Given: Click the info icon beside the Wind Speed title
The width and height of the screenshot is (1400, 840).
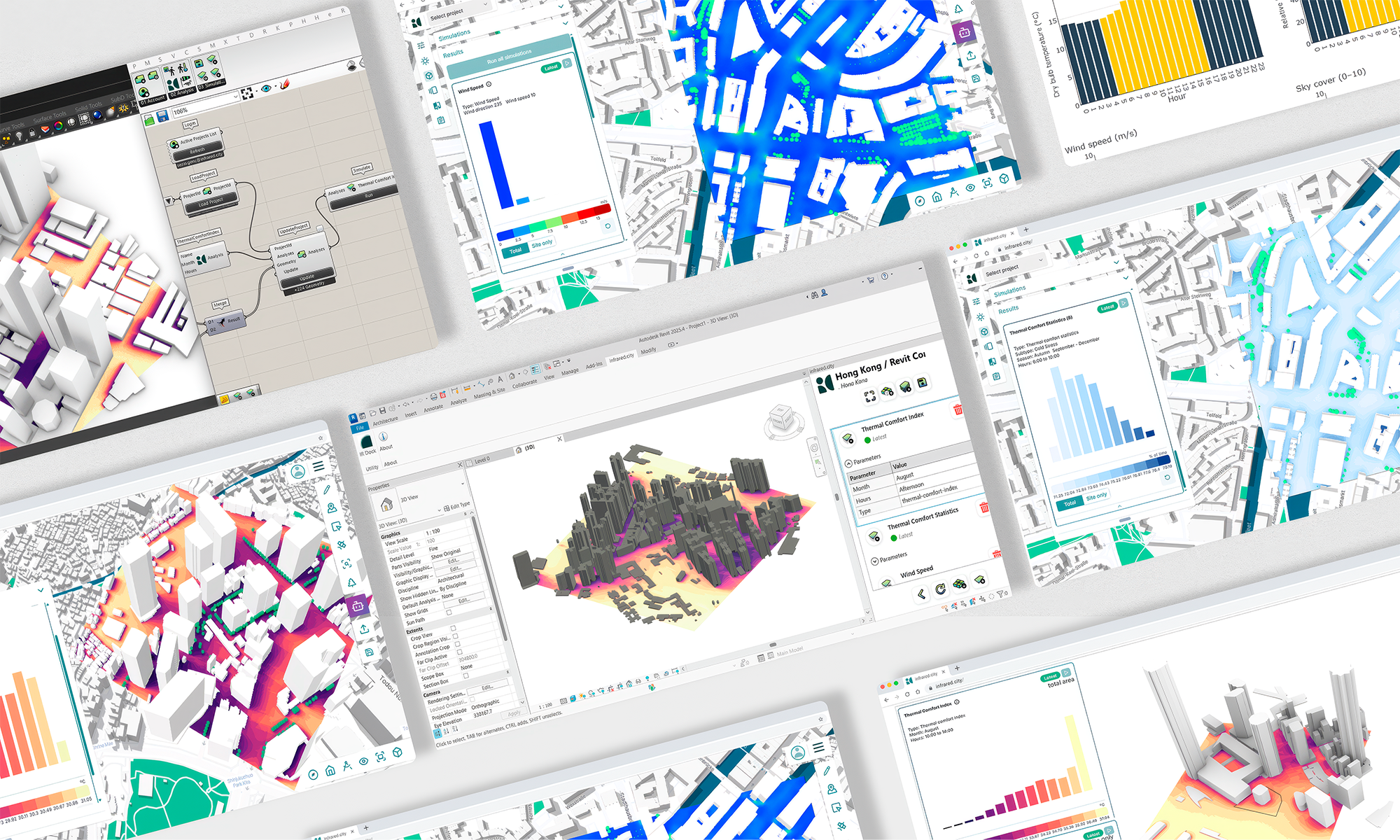Looking at the screenshot, I should pos(489,84).
